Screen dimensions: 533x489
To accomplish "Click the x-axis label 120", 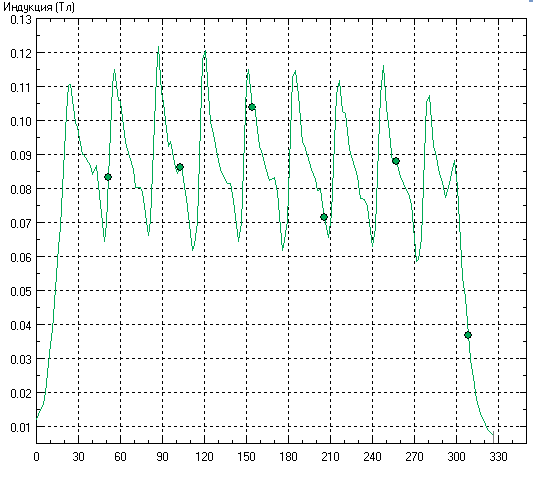I will point(204,457).
